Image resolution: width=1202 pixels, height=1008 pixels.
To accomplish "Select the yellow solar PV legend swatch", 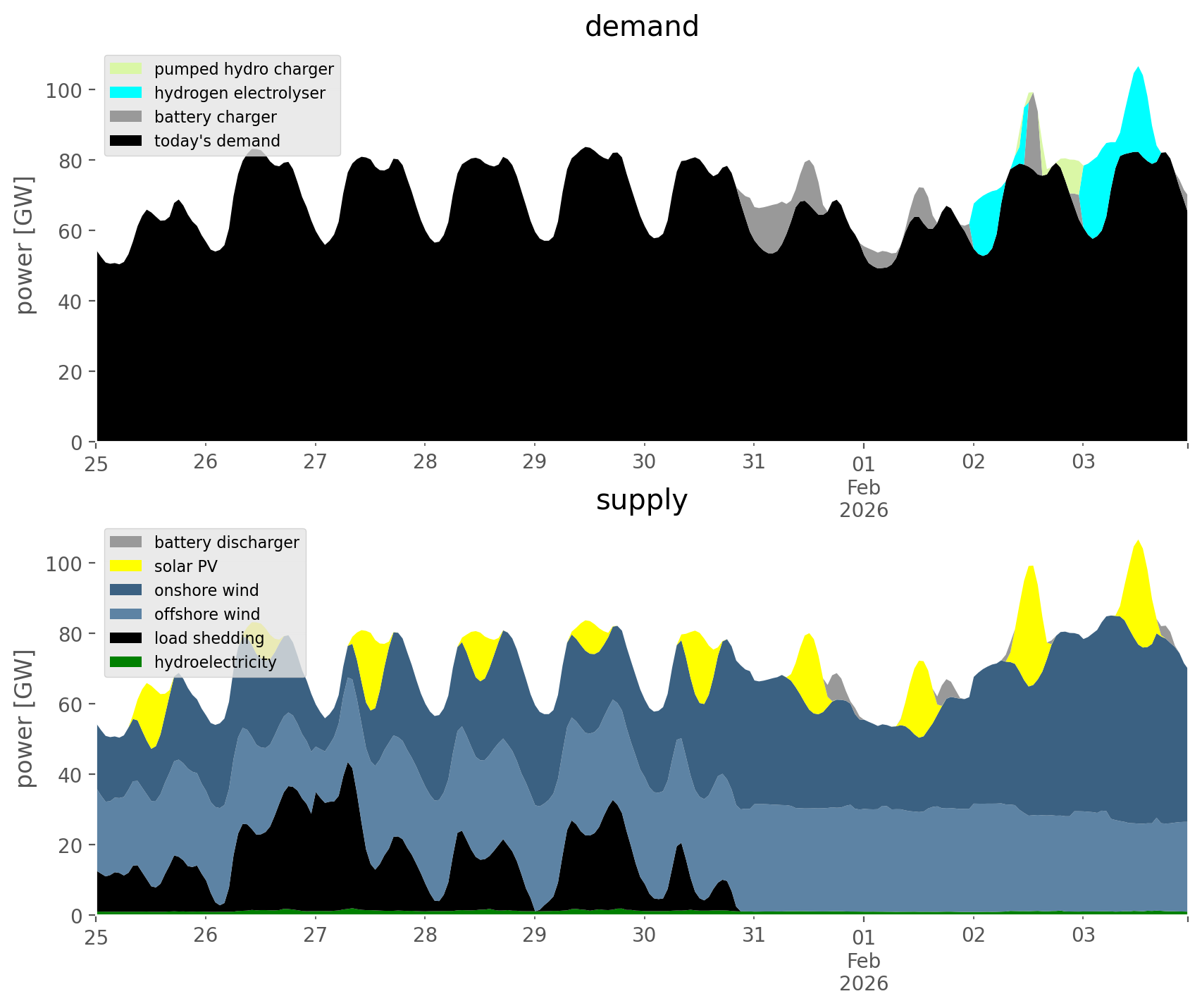I will click(x=126, y=566).
